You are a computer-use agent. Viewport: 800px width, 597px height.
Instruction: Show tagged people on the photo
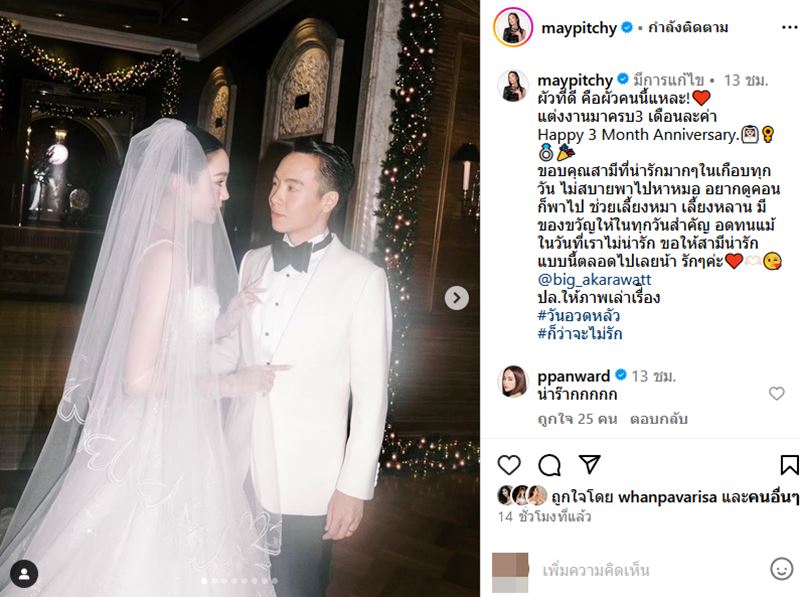pyautogui.click(x=24, y=574)
